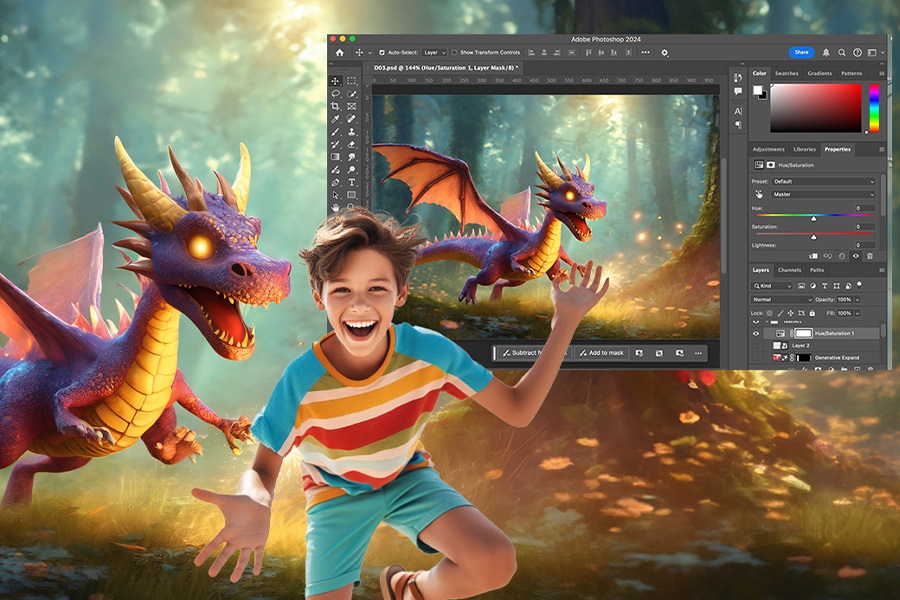Open the Preset Default dropdown
The width and height of the screenshot is (900, 600).
coord(822,181)
